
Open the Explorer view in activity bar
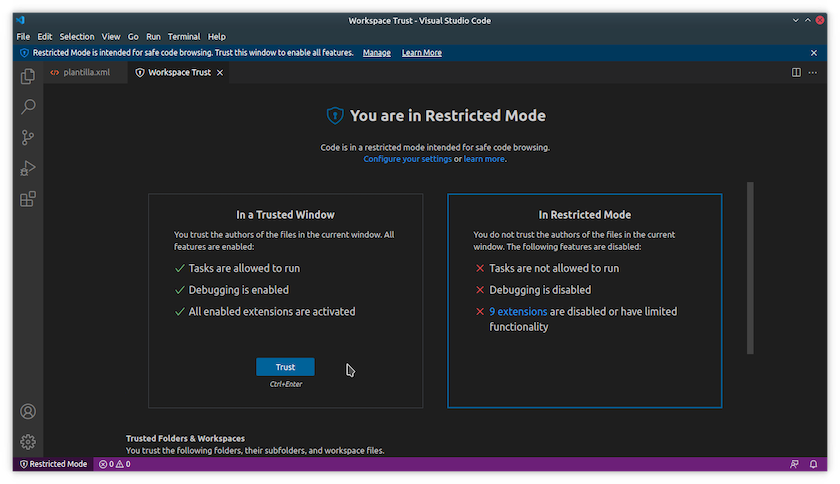tap(28, 75)
